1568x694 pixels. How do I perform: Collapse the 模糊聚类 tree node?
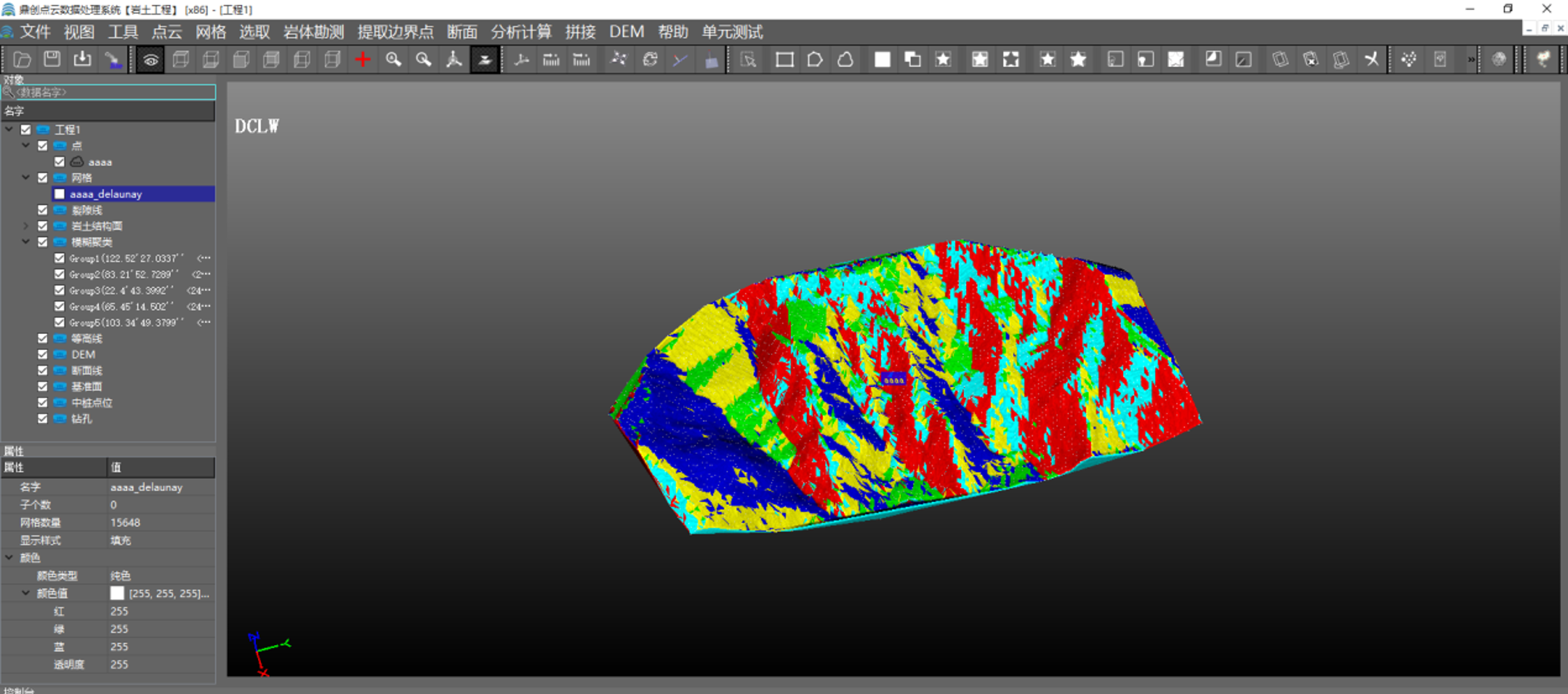point(26,242)
